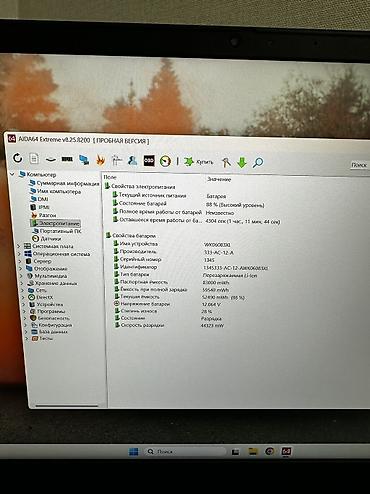Click the memory module toolbar icon
Screen dimensions: 370x494
(67, 160)
